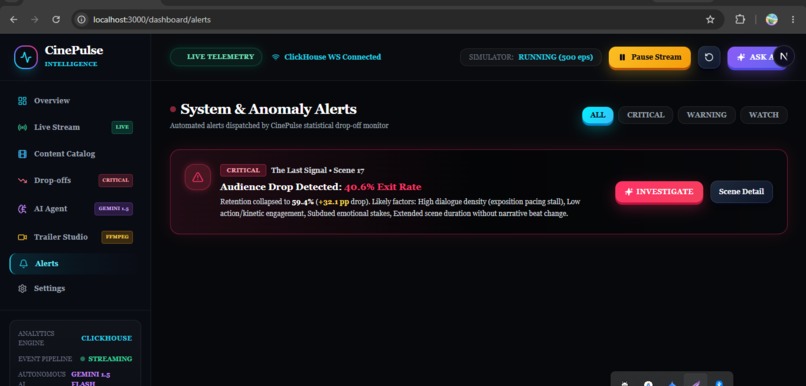Go back with browser back arrow
This screenshot has width=806, height=386.
pos(14,20)
